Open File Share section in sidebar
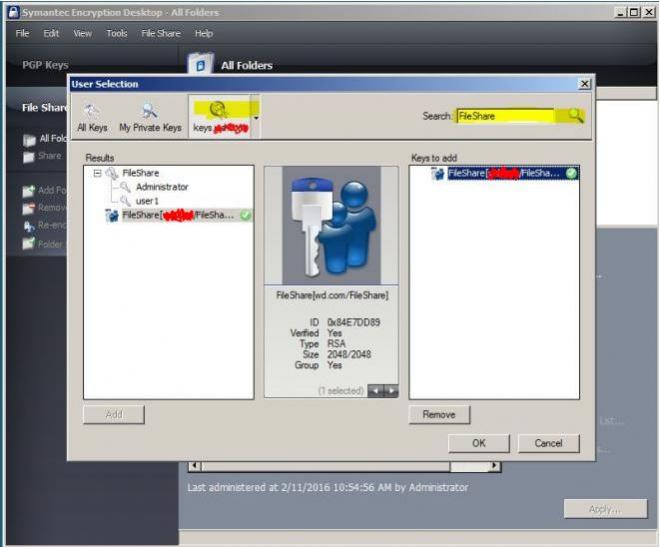The width and height of the screenshot is (660, 547). (44, 108)
